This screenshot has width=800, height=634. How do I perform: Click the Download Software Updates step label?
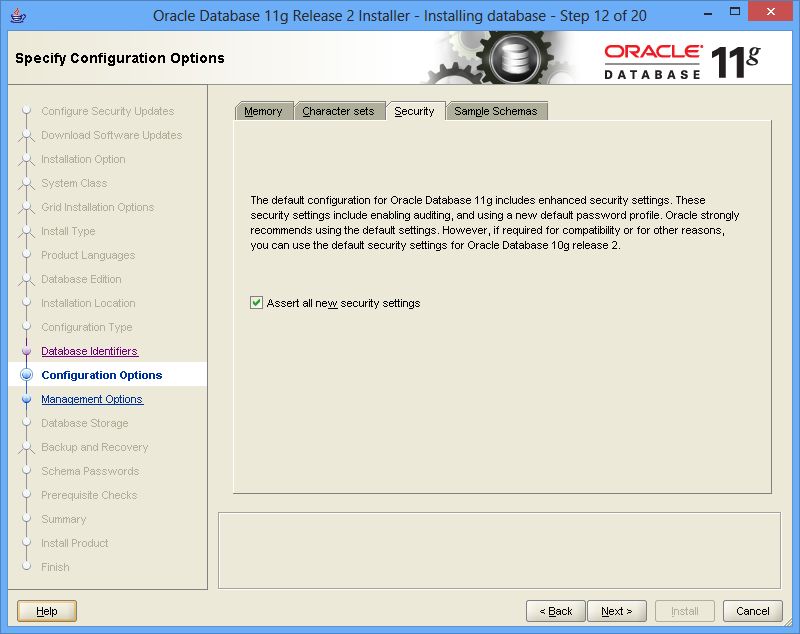tap(111, 135)
